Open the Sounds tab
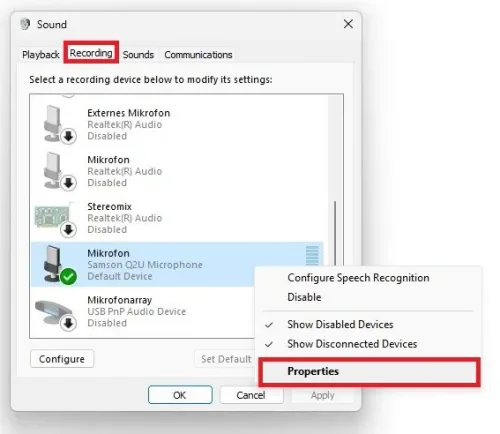 (138, 54)
